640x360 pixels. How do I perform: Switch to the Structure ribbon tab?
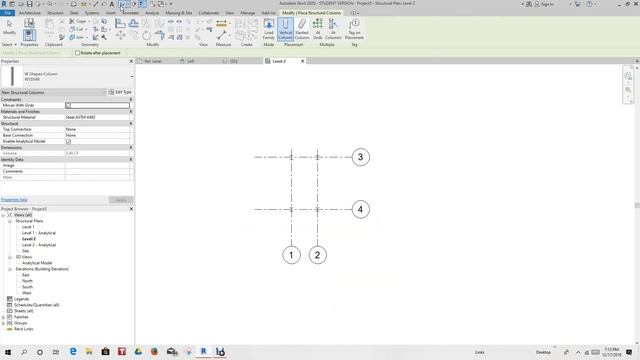(55, 13)
